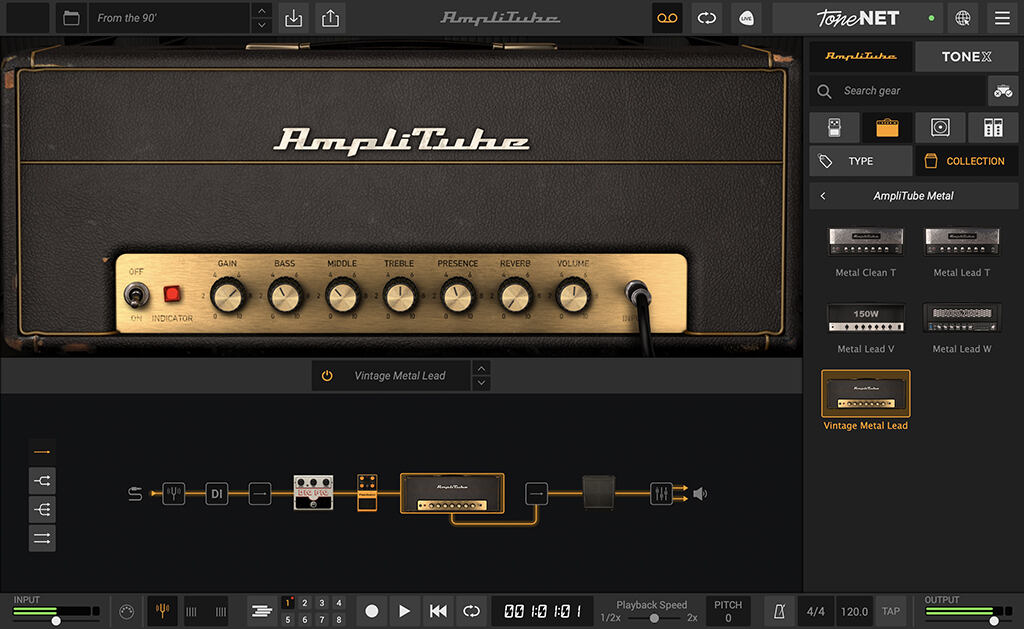Switch to TYPE gear browsing mode
This screenshot has height=629, width=1024.
pyautogui.click(x=860, y=160)
